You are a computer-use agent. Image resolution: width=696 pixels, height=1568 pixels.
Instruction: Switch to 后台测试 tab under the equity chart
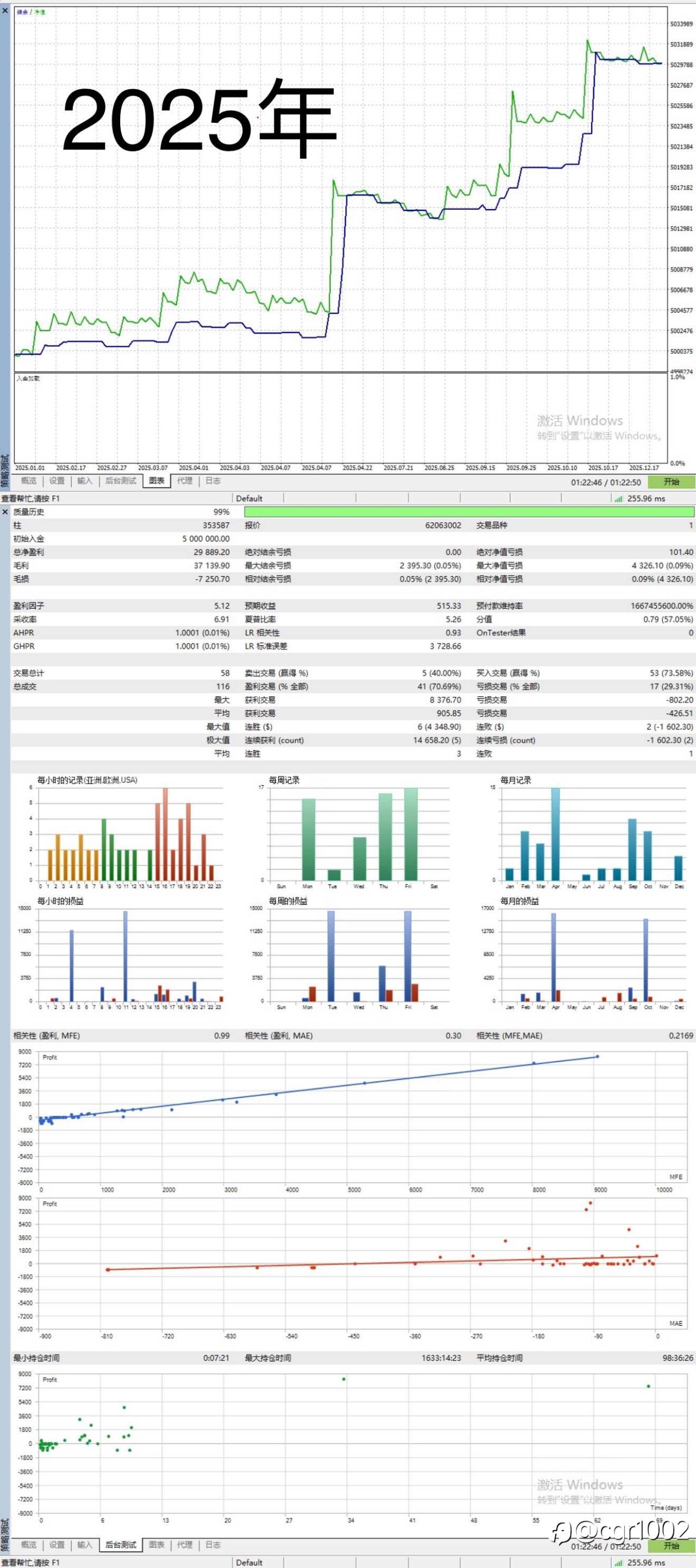[121, 481]
